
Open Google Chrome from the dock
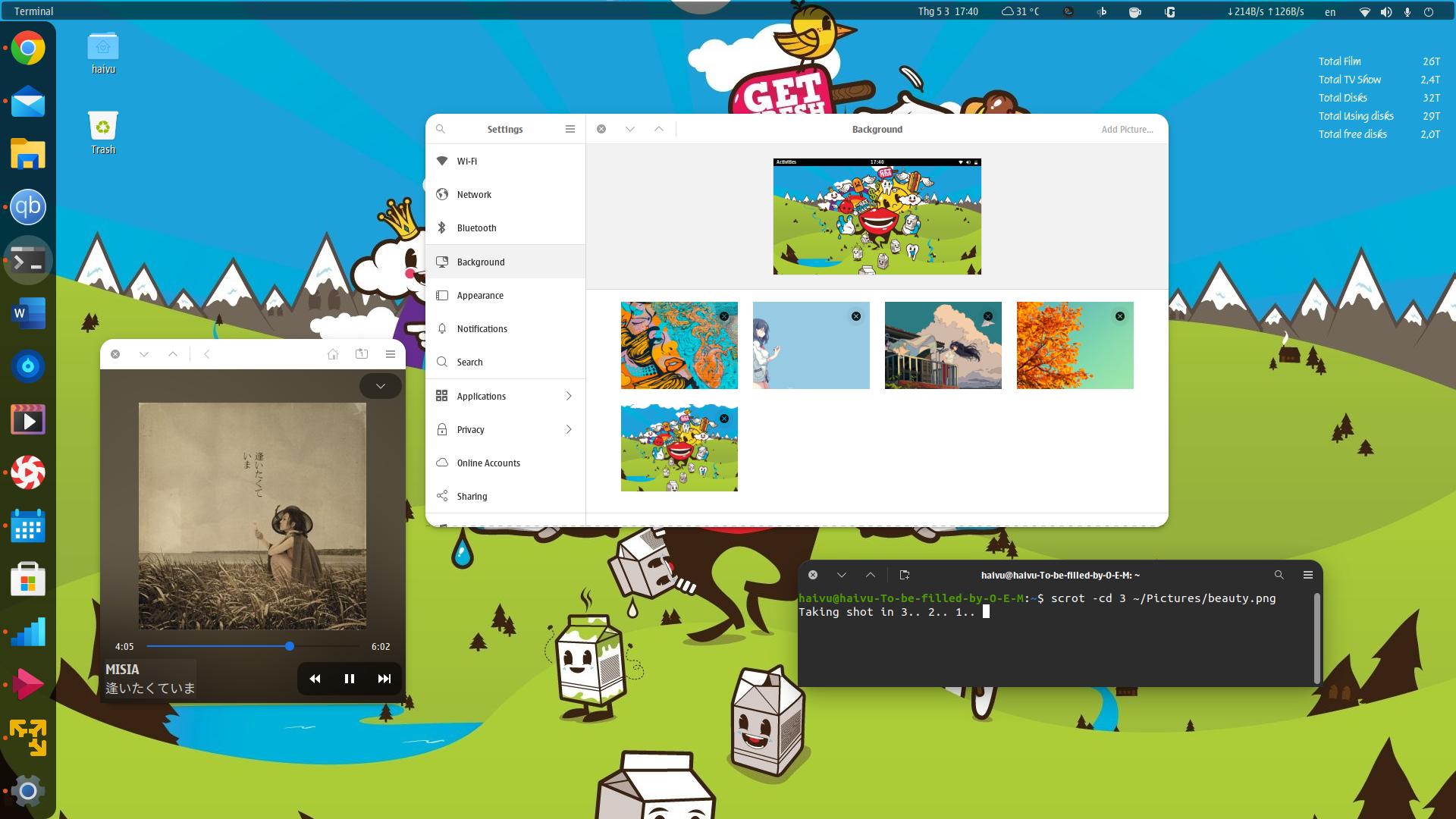(x=28, y=49)
